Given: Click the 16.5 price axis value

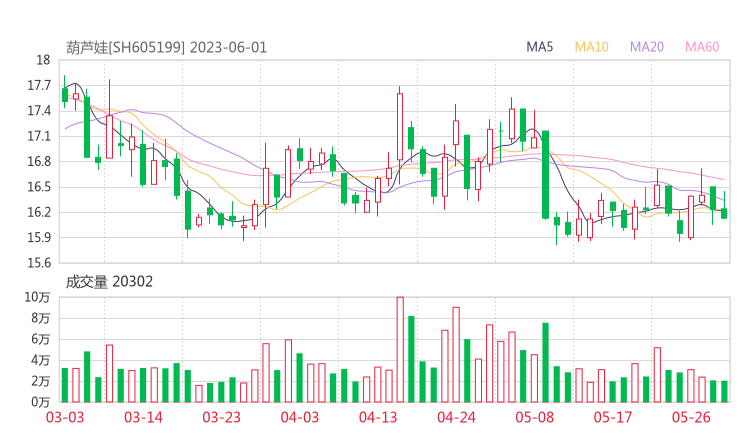Looking at the screenshot, I should [39, 187].
